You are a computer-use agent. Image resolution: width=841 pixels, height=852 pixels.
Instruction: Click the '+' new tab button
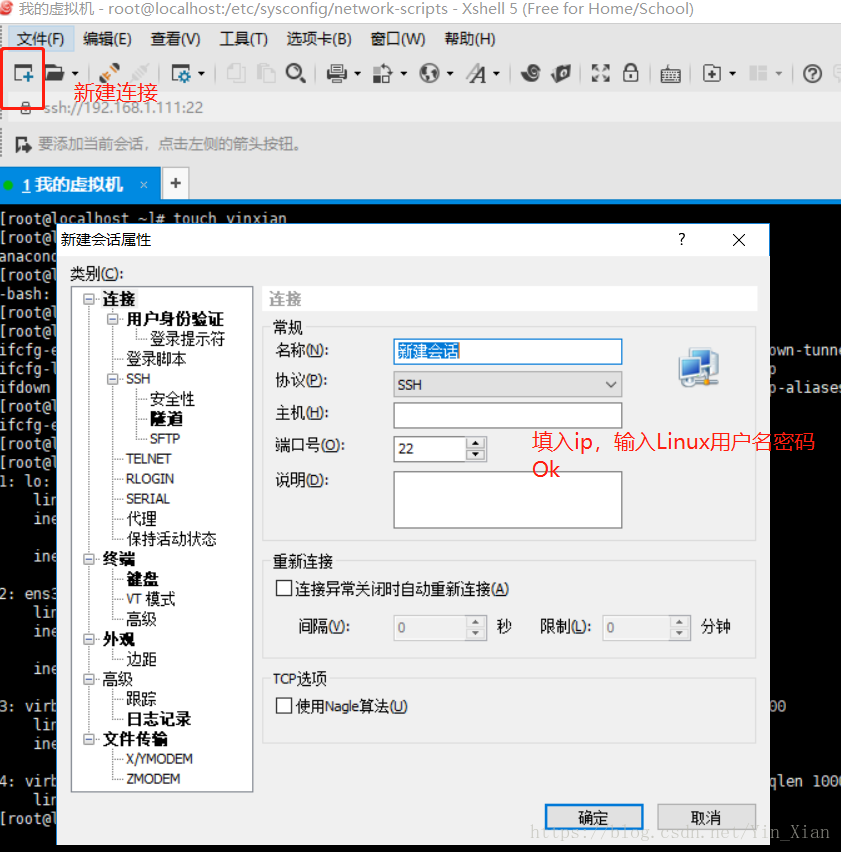175,183
